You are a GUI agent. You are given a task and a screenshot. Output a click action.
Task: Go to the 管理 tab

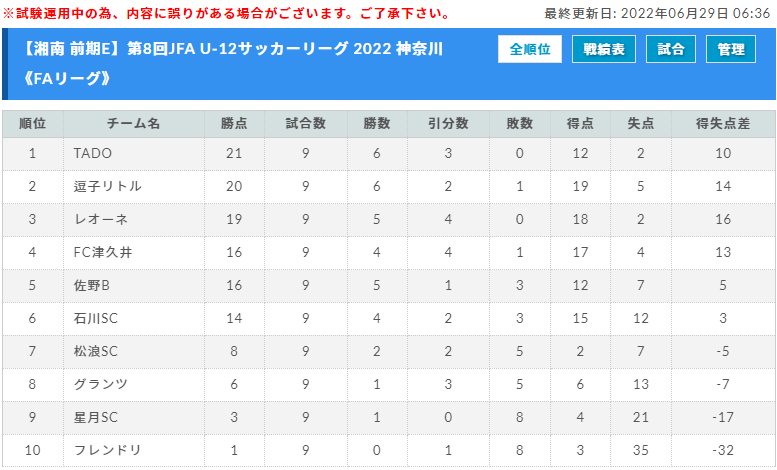pos(730,49)
